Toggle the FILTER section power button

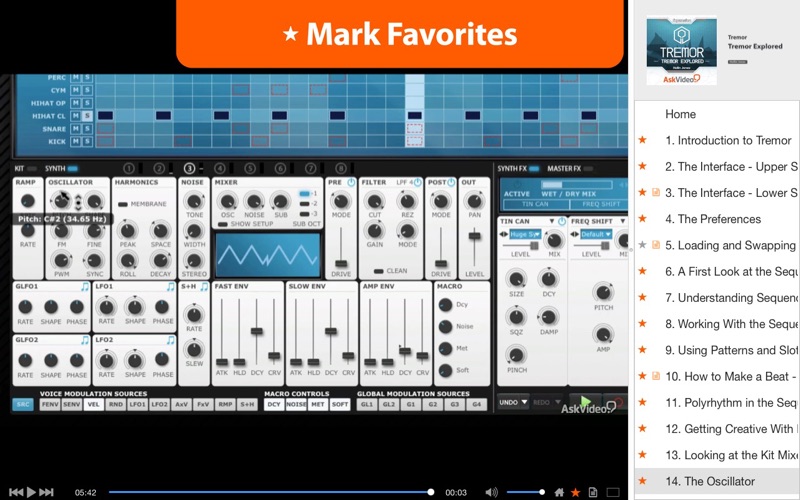pos(417,182)
